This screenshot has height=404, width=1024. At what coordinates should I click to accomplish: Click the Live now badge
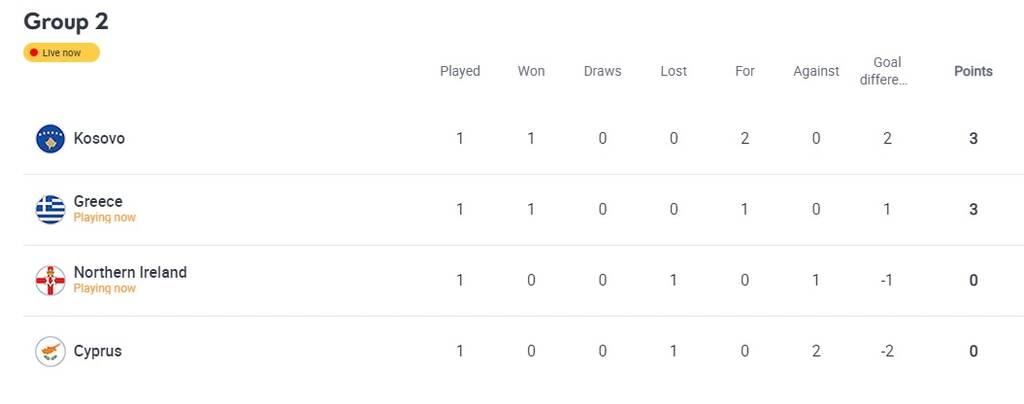(x=62, y=53)
